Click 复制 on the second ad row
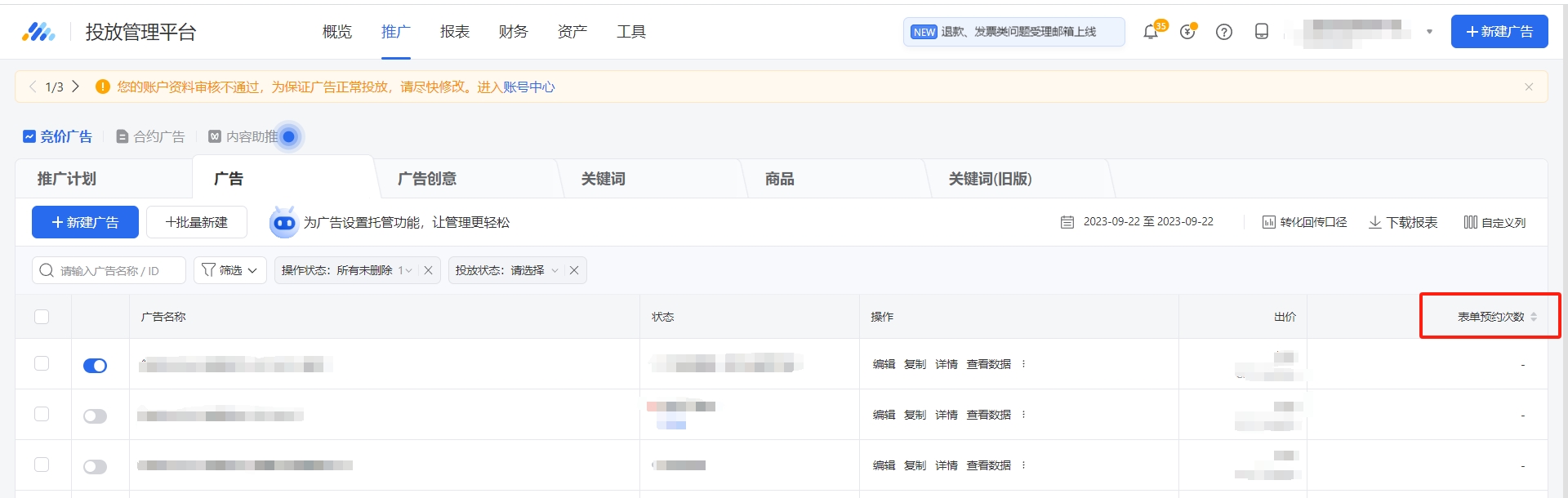This screenshot has height=498, width=1568. pyautogui.click(x=915, y=415)
